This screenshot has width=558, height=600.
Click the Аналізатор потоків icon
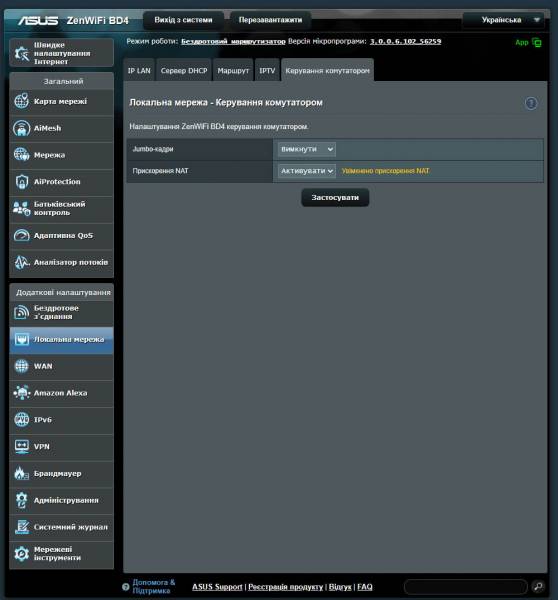tap(21, 262)
